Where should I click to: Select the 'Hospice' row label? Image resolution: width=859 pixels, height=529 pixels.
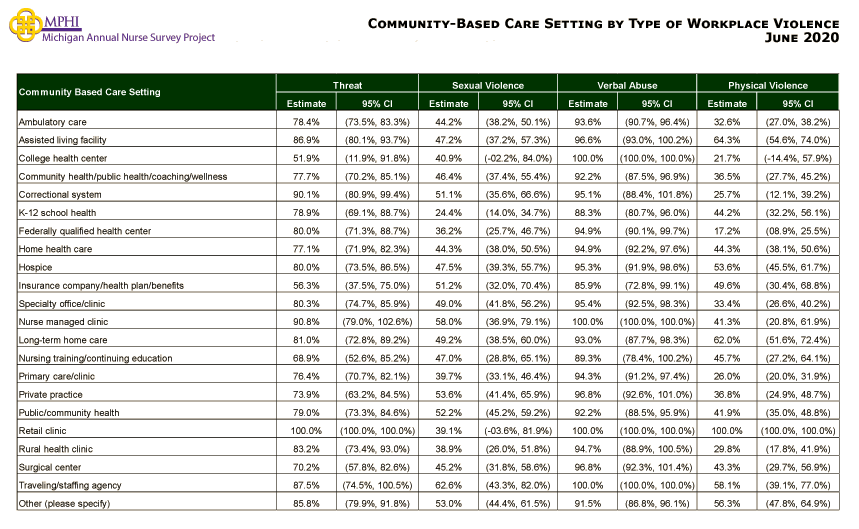coord(35,267)
